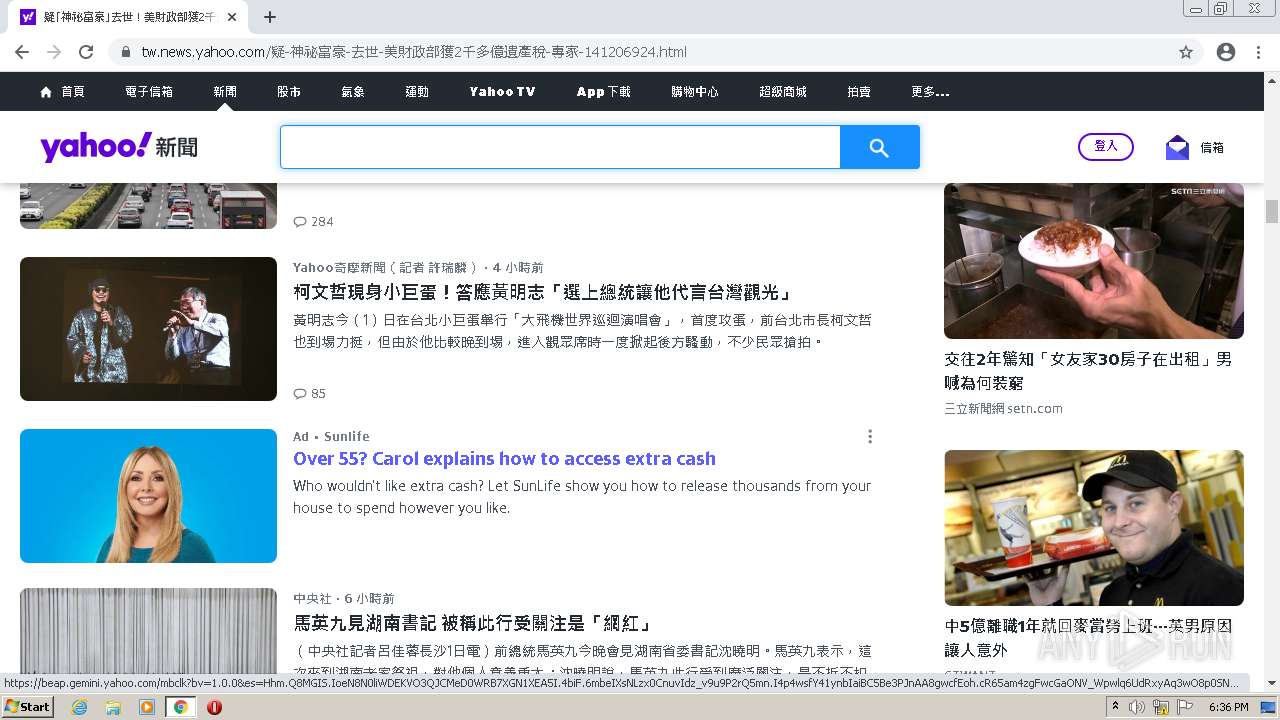The image size is (1280, 720).
Task: Click the page vertical scrollbar thumb
Action: tap(1272, 211)
